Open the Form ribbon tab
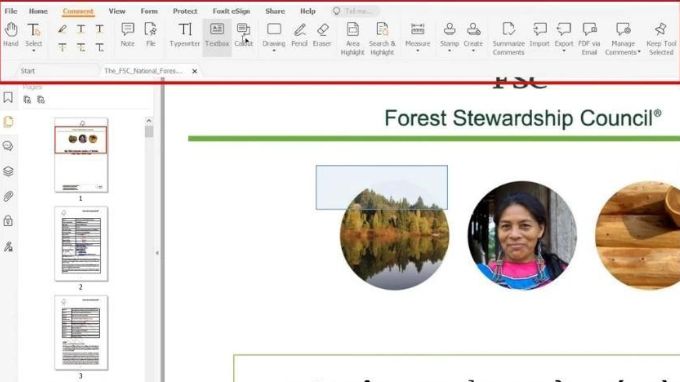 point(149,11)
